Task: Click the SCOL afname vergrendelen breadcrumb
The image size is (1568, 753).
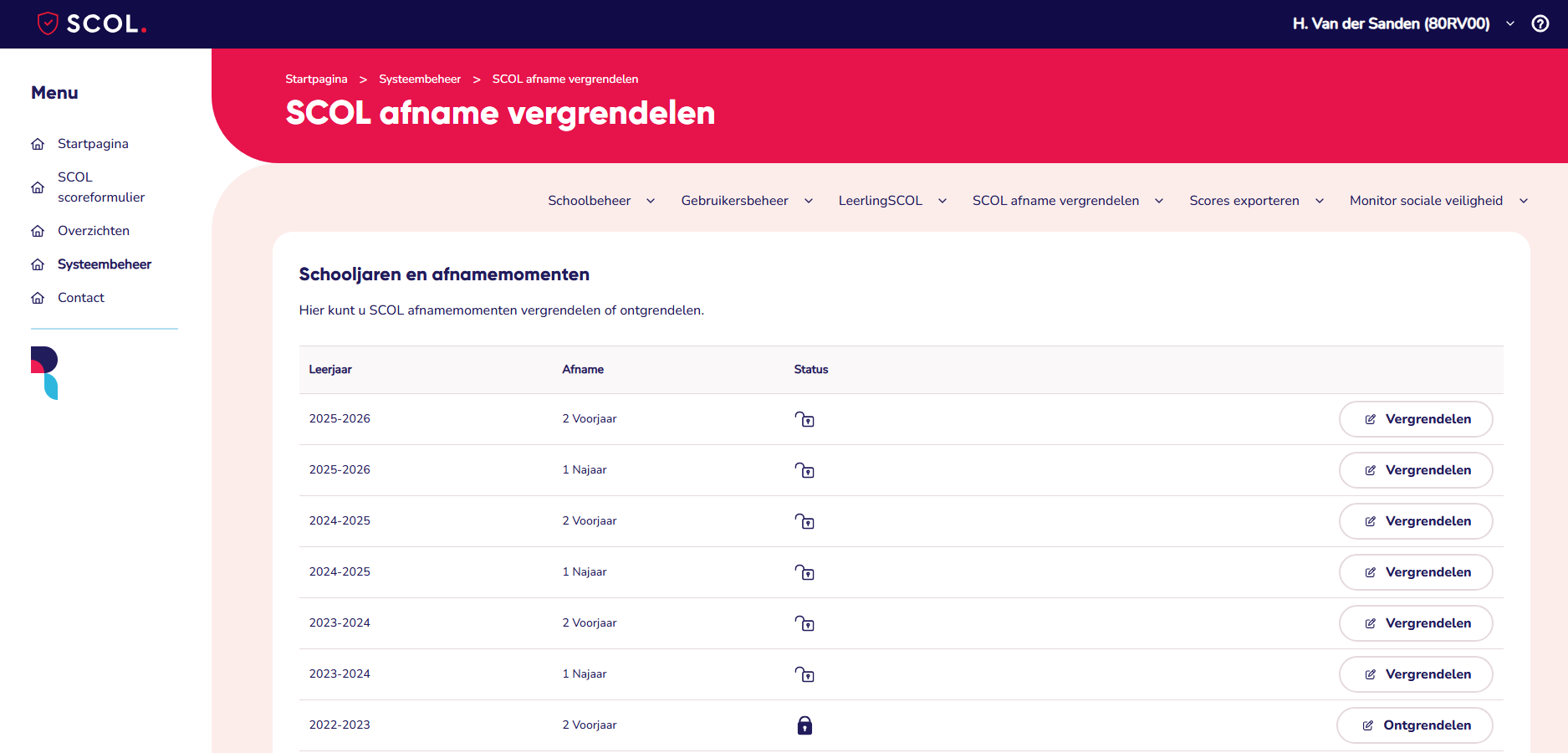Action: coord(565,79)
